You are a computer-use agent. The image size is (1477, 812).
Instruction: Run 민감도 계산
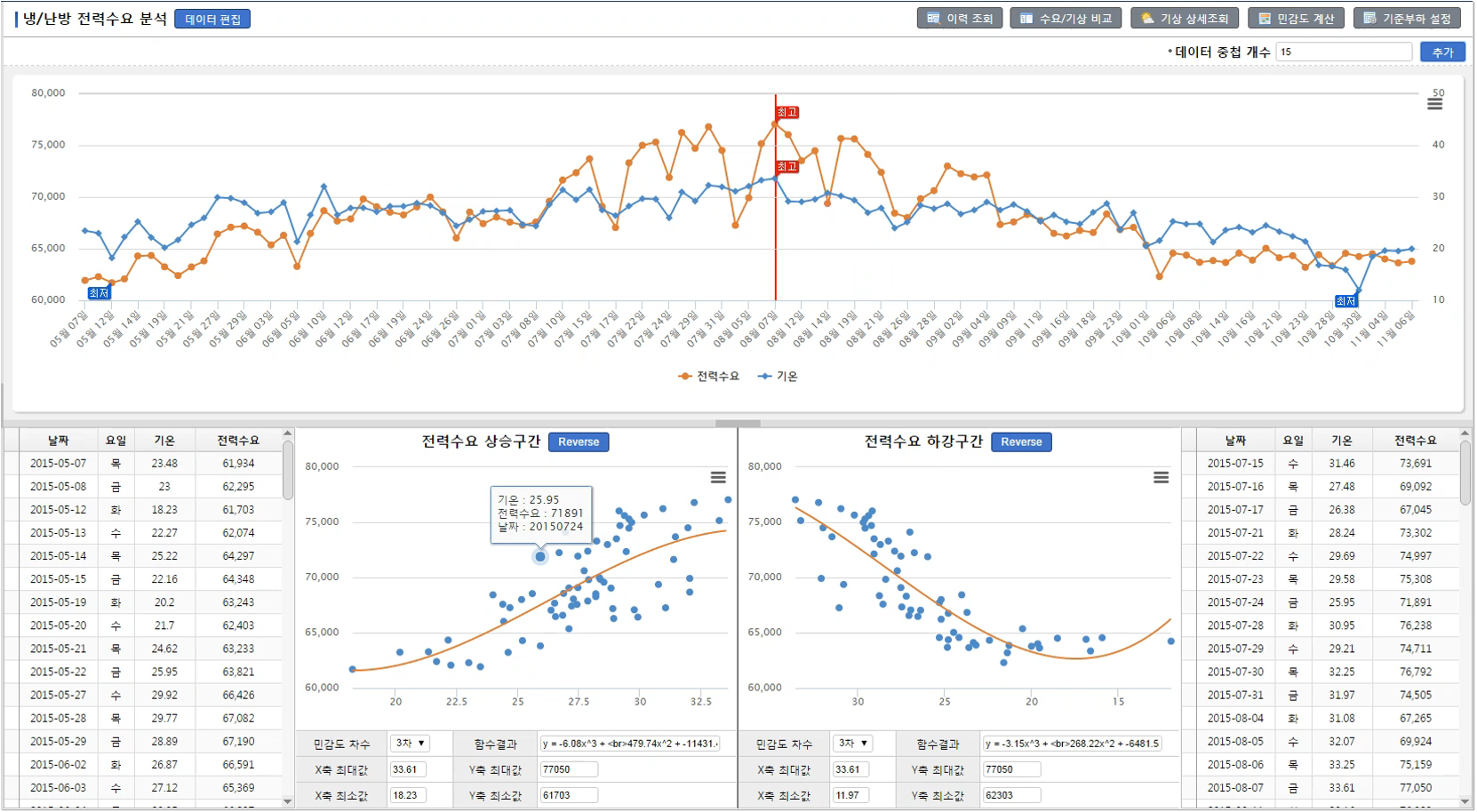1296,19
